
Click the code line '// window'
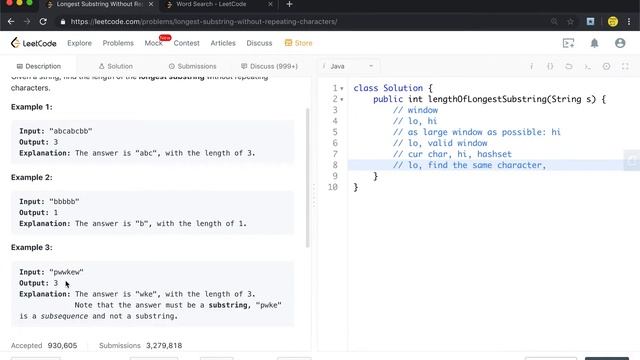tap(416, 110)
